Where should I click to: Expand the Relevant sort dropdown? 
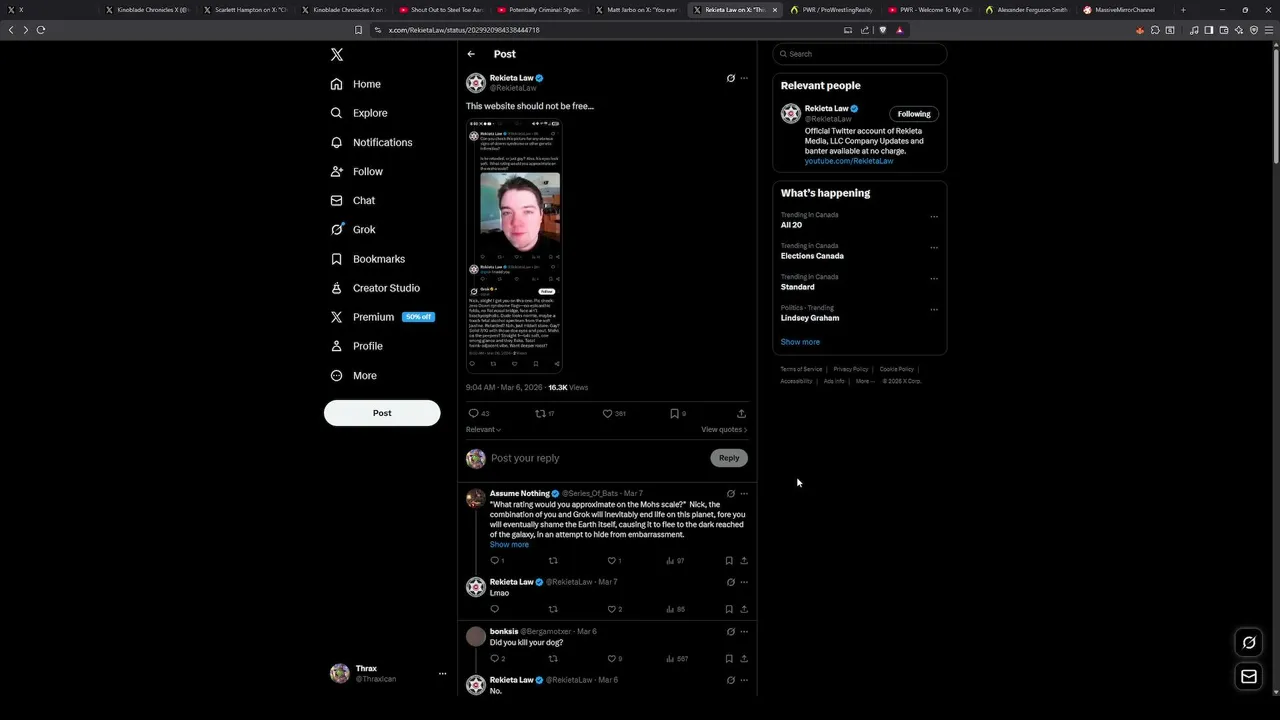[x=483, y=429]
